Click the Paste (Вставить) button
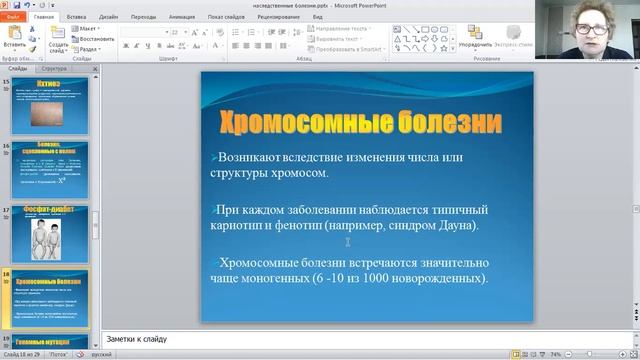 [x=15, y=37]
